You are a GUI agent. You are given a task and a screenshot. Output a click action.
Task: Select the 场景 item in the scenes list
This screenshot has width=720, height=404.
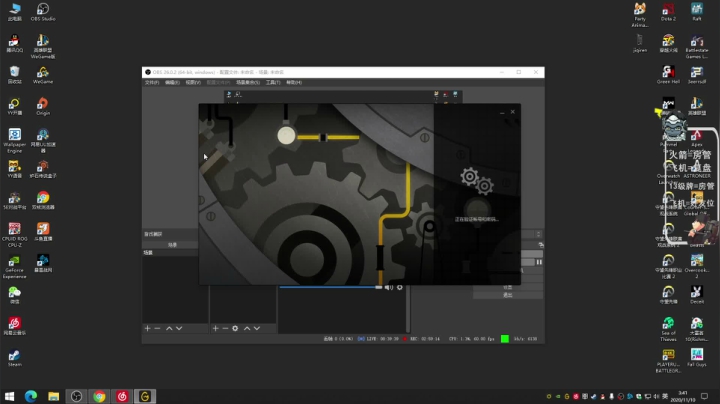(171, 253)
